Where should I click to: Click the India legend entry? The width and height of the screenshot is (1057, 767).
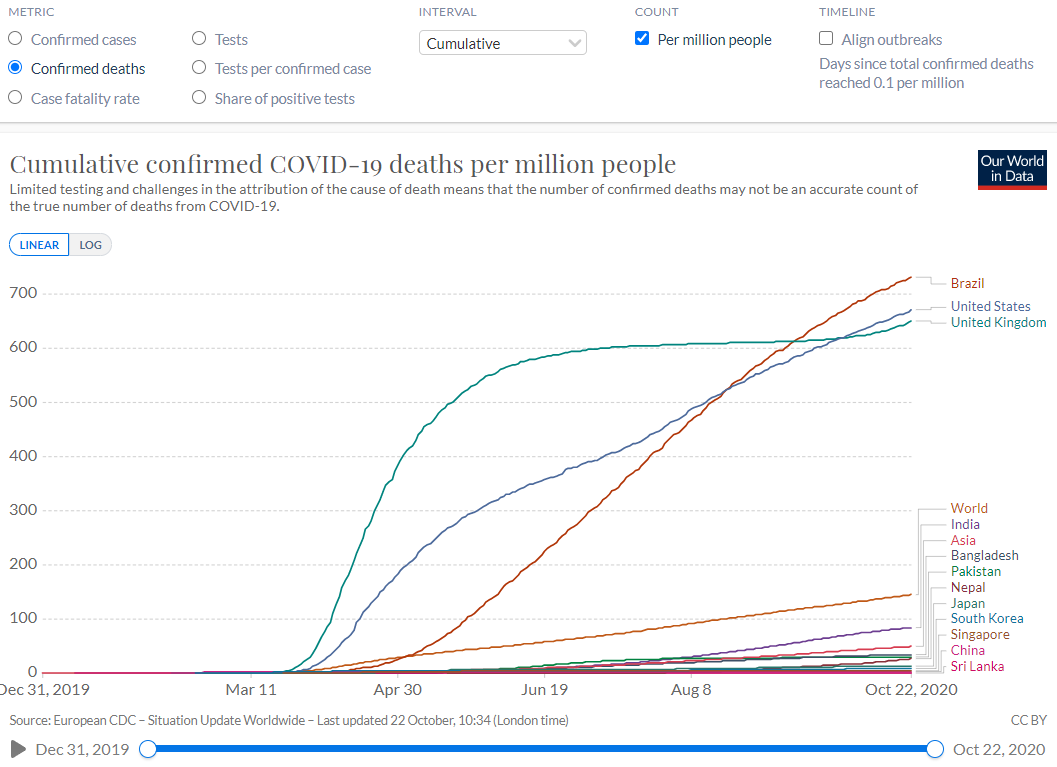pos(965,524)
